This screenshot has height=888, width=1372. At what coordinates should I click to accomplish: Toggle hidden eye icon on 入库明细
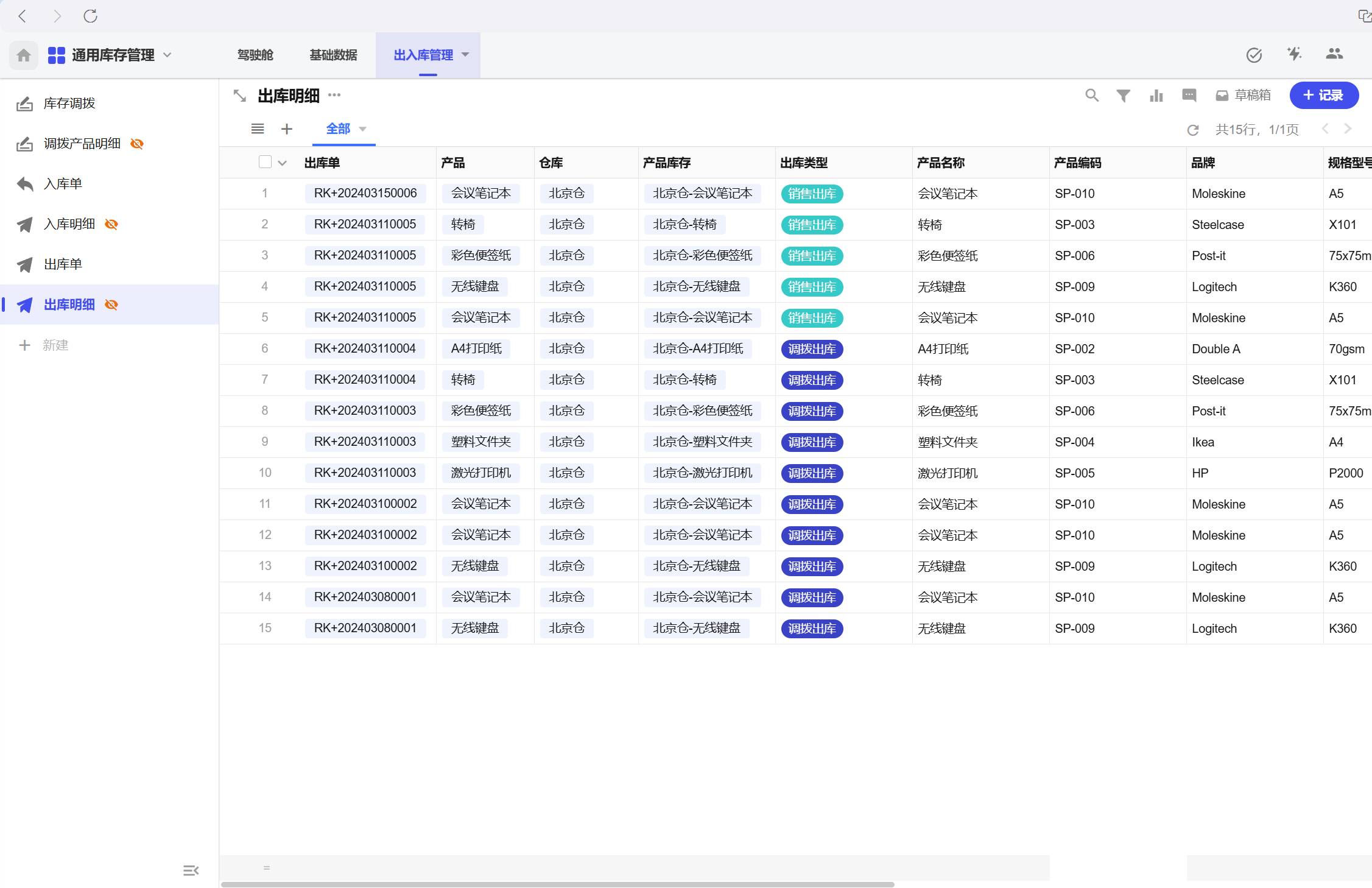click(x=111, y=224)
